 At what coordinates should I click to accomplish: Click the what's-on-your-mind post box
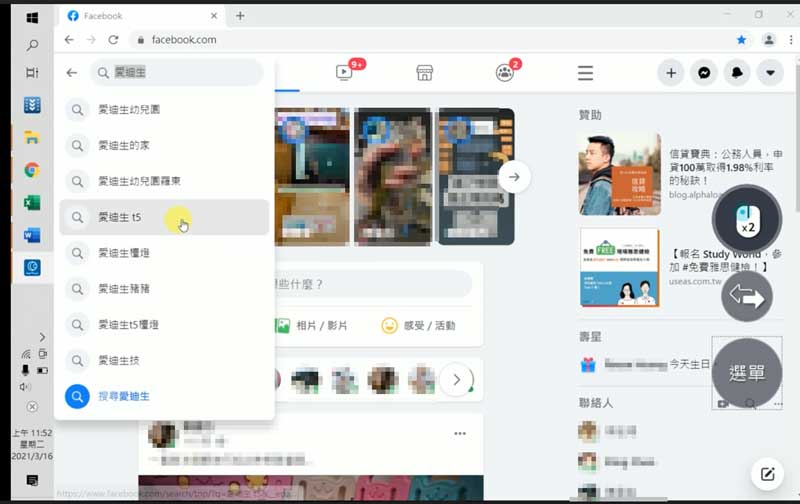click(x=373, y=284)
